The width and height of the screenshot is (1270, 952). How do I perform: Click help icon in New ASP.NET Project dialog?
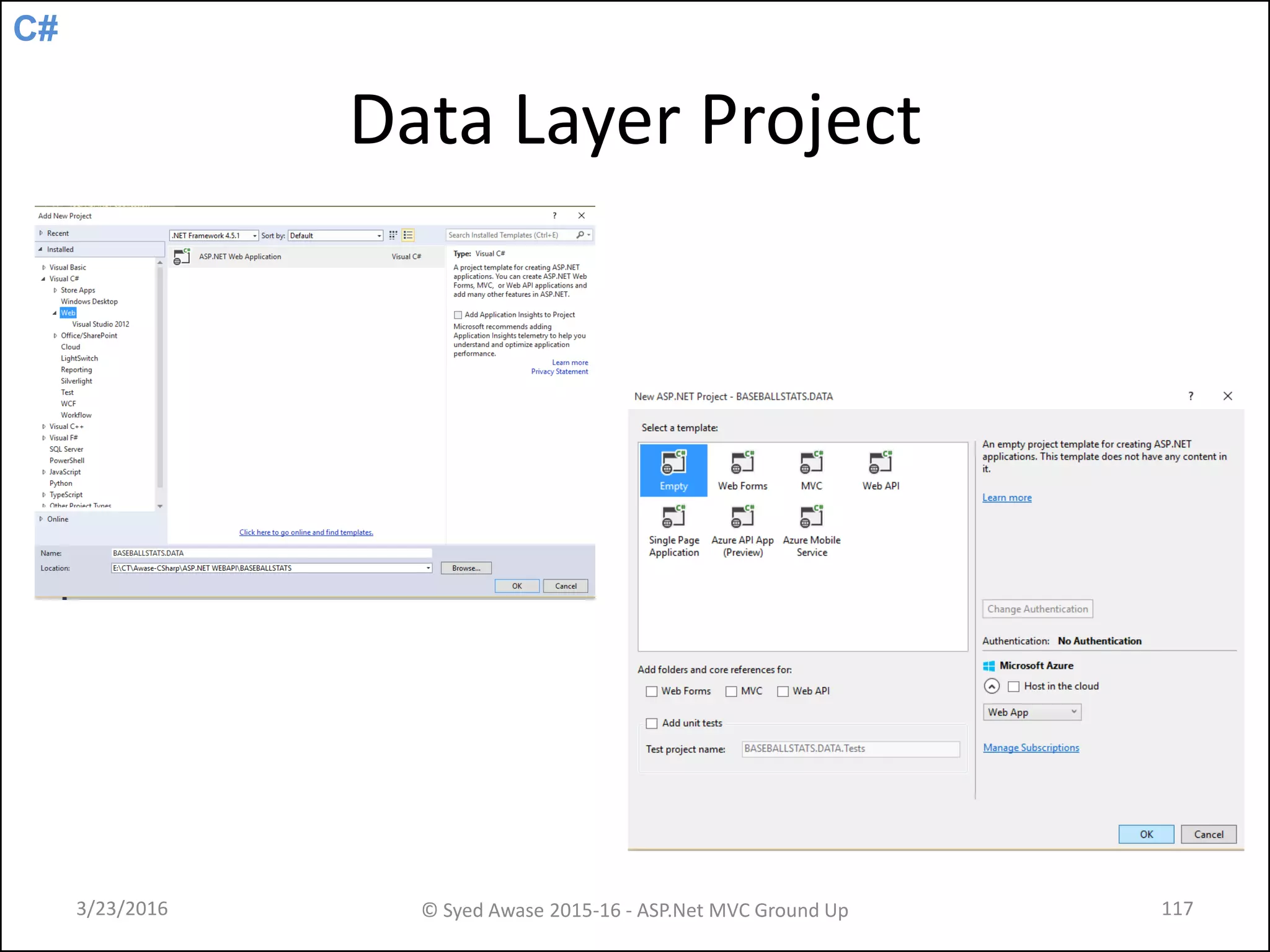click(x=1191, y=396)
